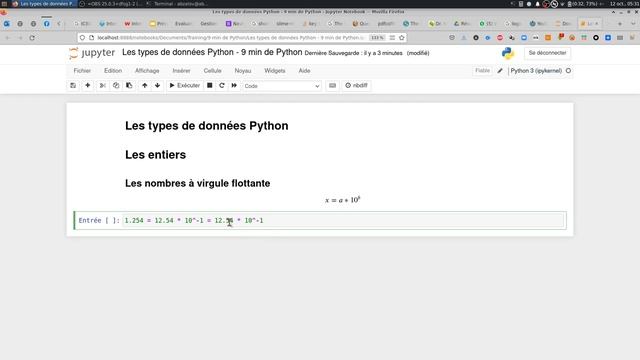
Task: Paste cells below icon
Action: 129,86
